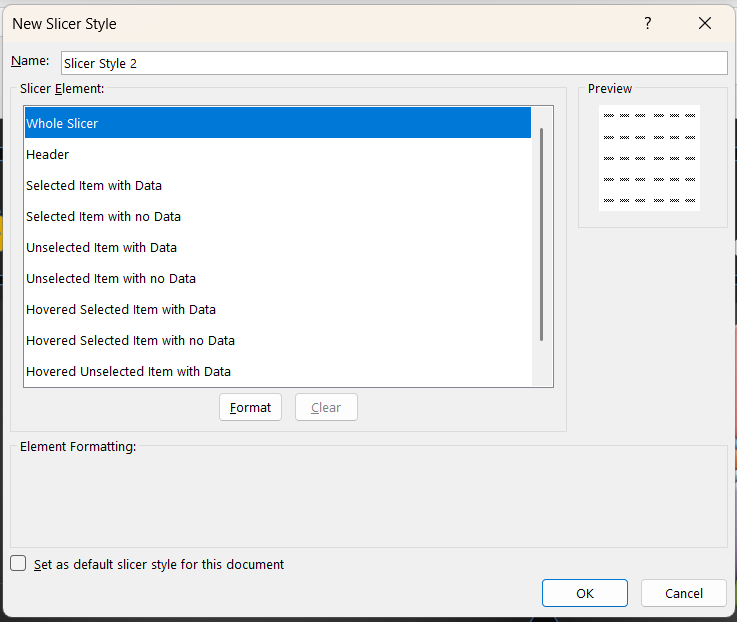737x622 pixels.
Task: Select Header in the element list
Action: click(278, 154)
